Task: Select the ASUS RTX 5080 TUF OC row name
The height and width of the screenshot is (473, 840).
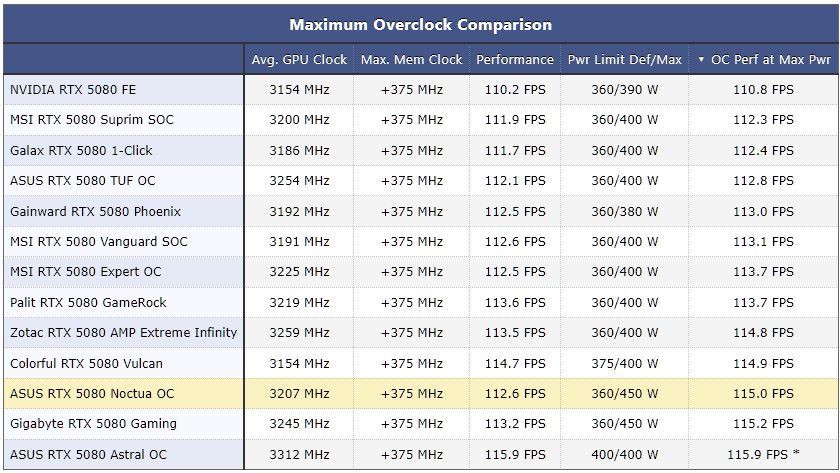Action: coord(82,181)
